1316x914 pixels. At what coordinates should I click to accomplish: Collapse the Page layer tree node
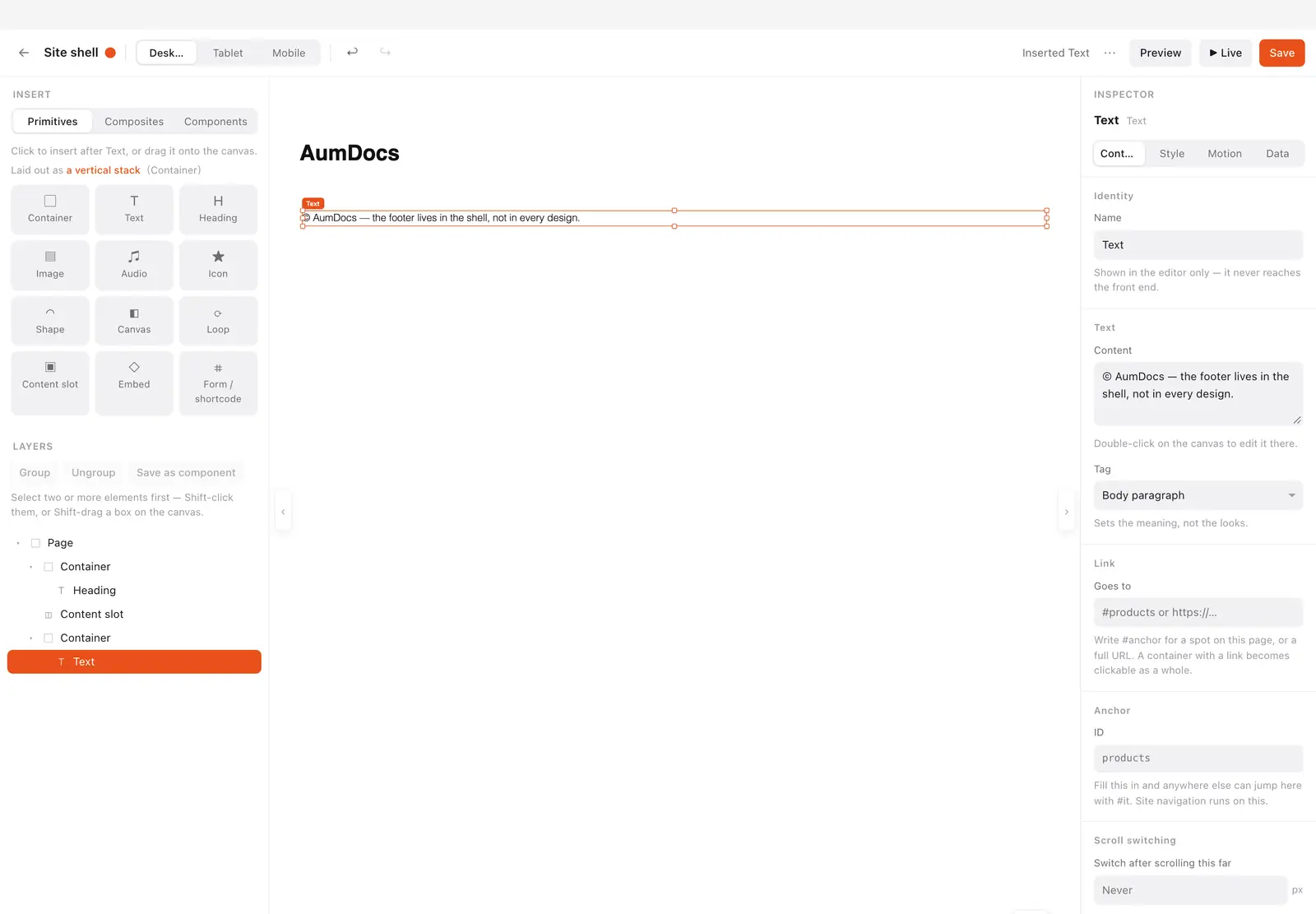tap(18, 543)
